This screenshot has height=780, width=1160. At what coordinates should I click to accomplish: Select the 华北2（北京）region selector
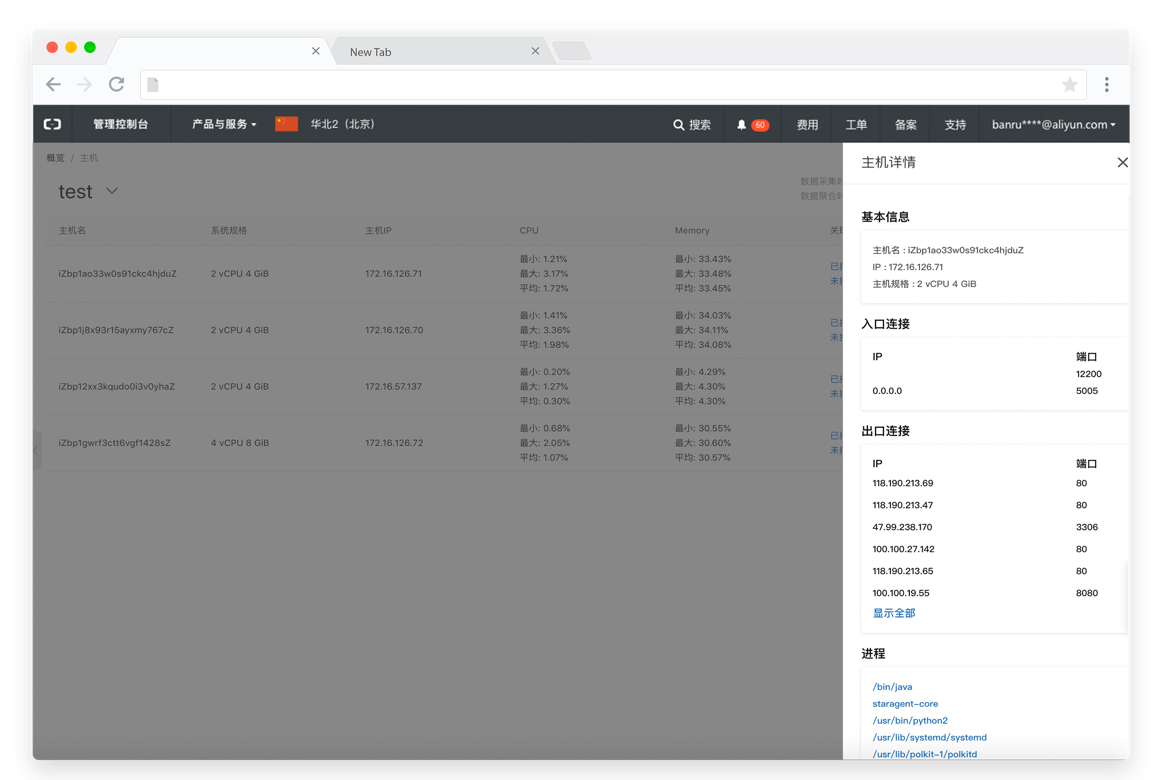pyautogui.click(x=343, y=124)
